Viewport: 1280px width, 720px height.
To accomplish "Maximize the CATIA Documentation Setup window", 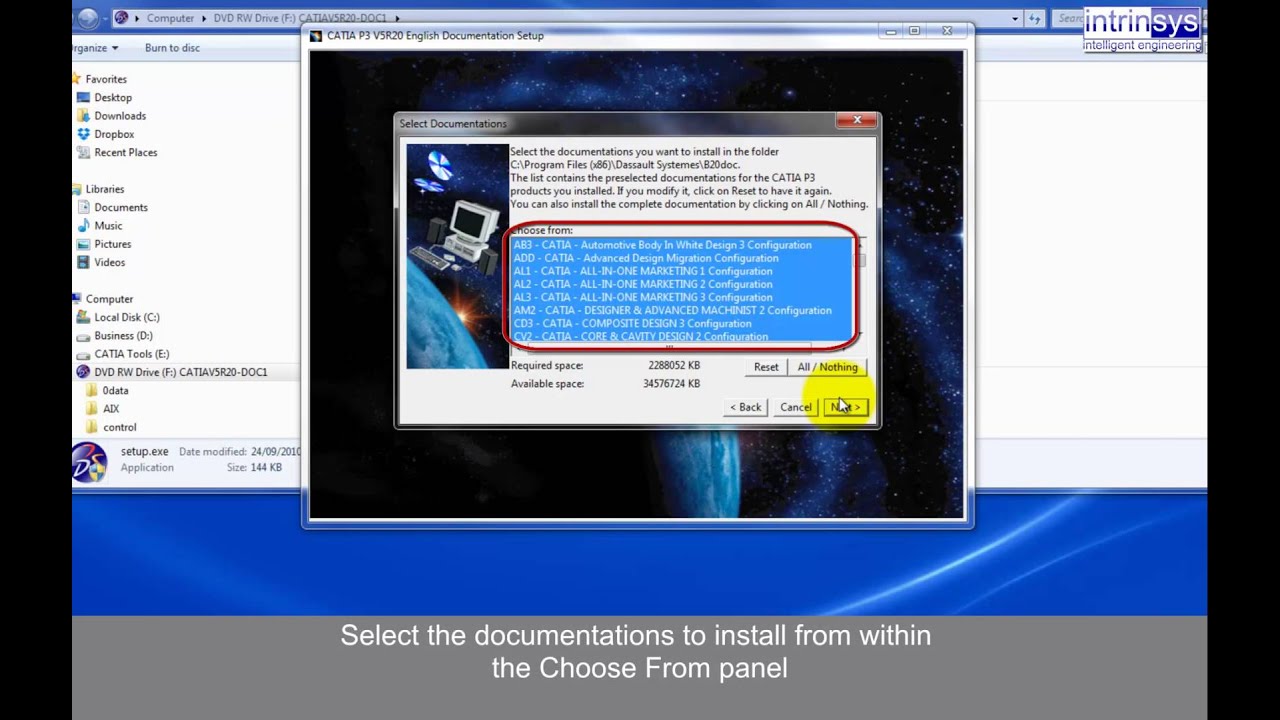I will coord(914,32).
